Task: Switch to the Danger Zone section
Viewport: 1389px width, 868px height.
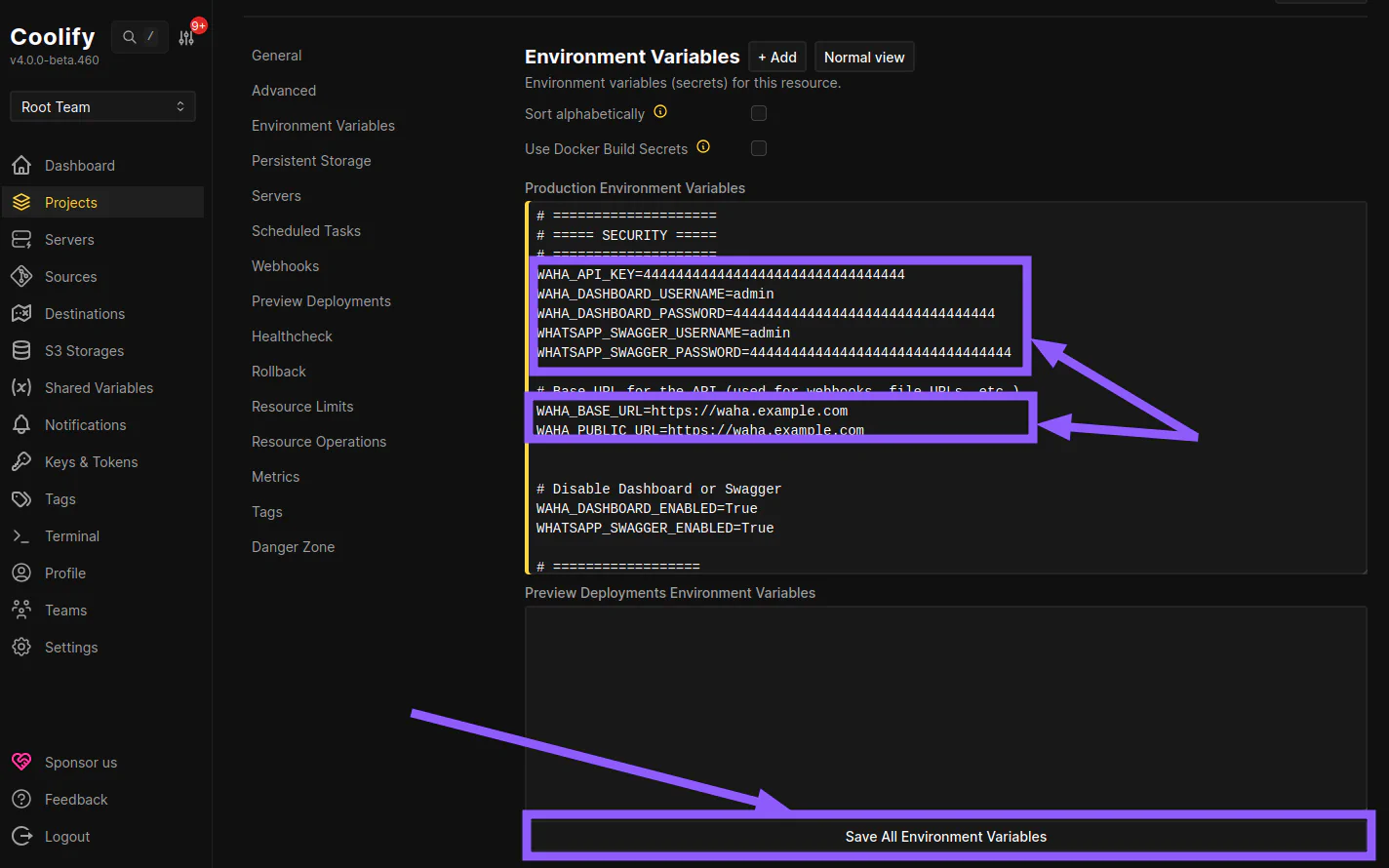Action: tap(293, 546)
